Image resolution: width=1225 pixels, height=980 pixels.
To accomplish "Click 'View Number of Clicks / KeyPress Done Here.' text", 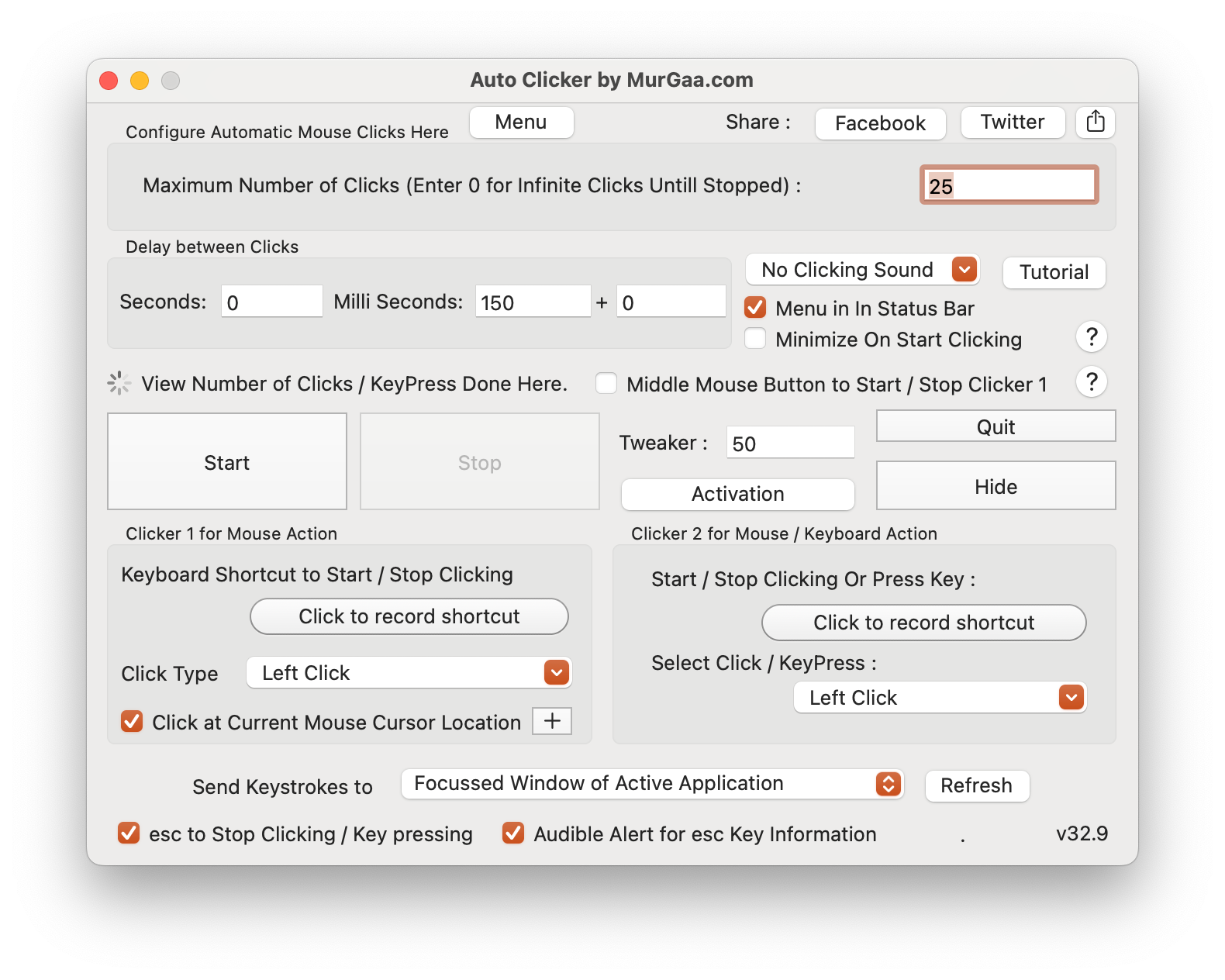I will tap(354, 384).
